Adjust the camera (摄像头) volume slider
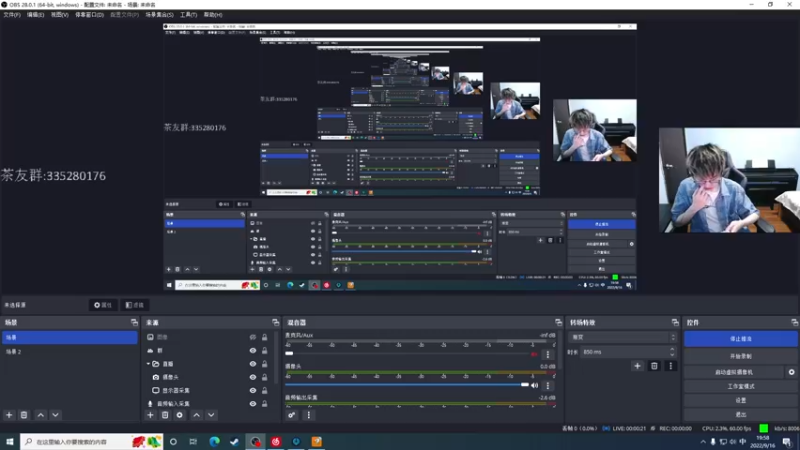This screenshot has width=800, height=450. 407,385
